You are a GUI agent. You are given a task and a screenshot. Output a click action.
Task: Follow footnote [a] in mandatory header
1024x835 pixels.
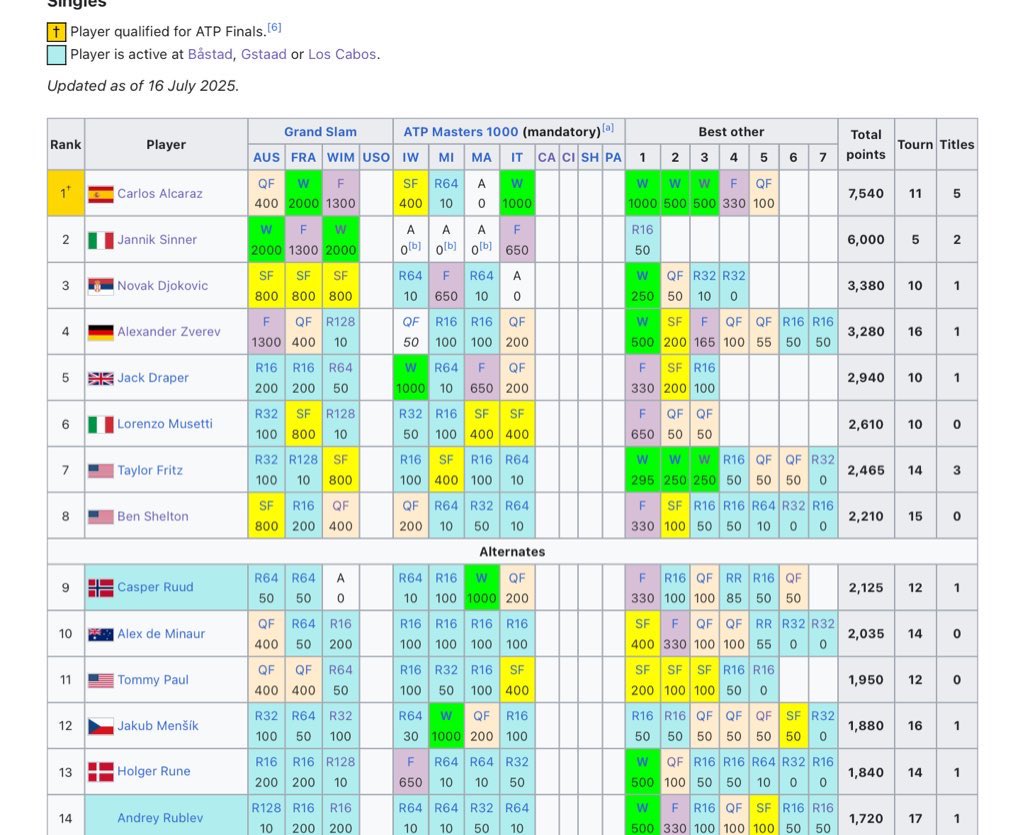point(608,128)
